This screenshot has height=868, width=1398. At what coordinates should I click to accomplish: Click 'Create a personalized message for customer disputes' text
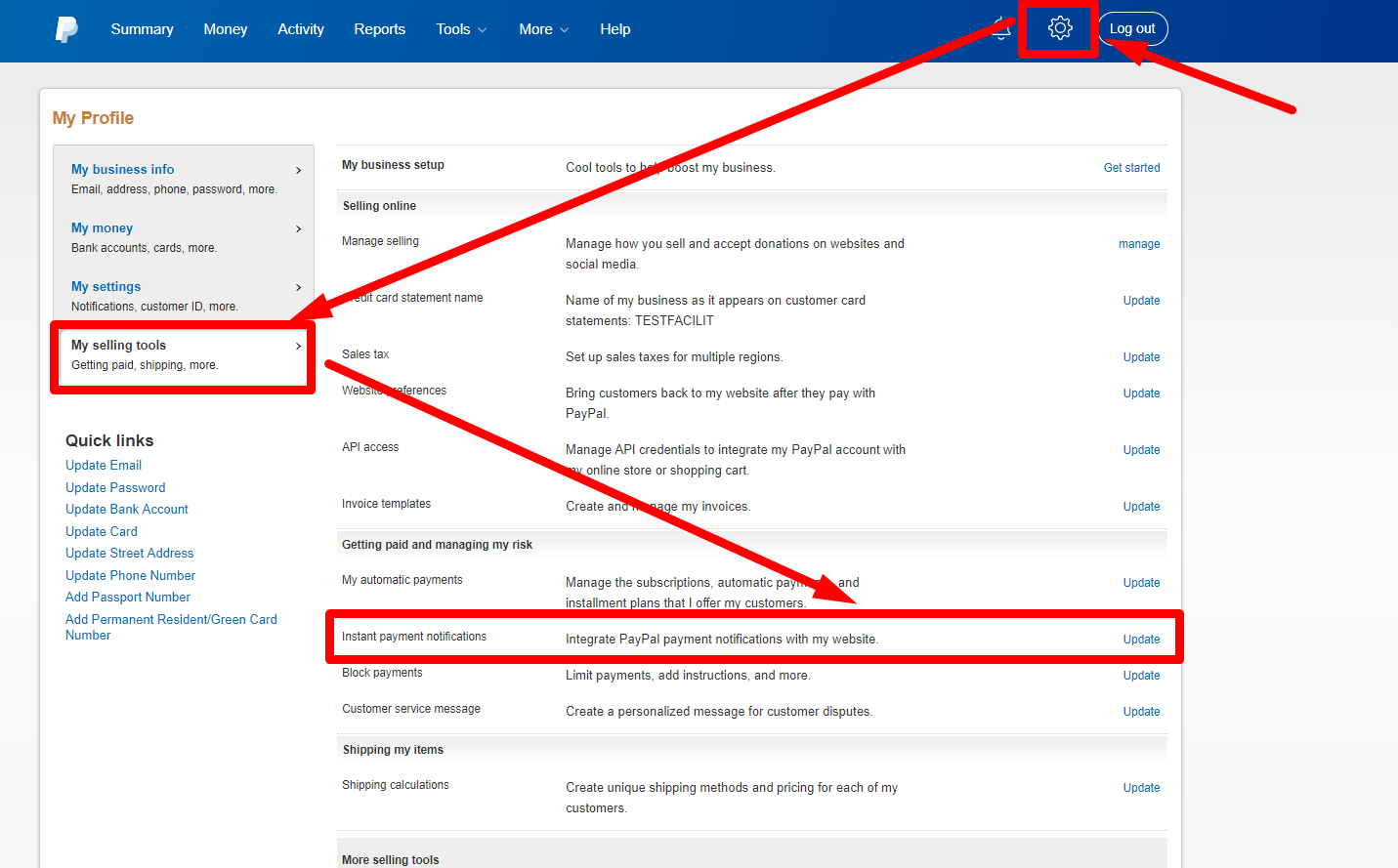click(x=719, y=712)
